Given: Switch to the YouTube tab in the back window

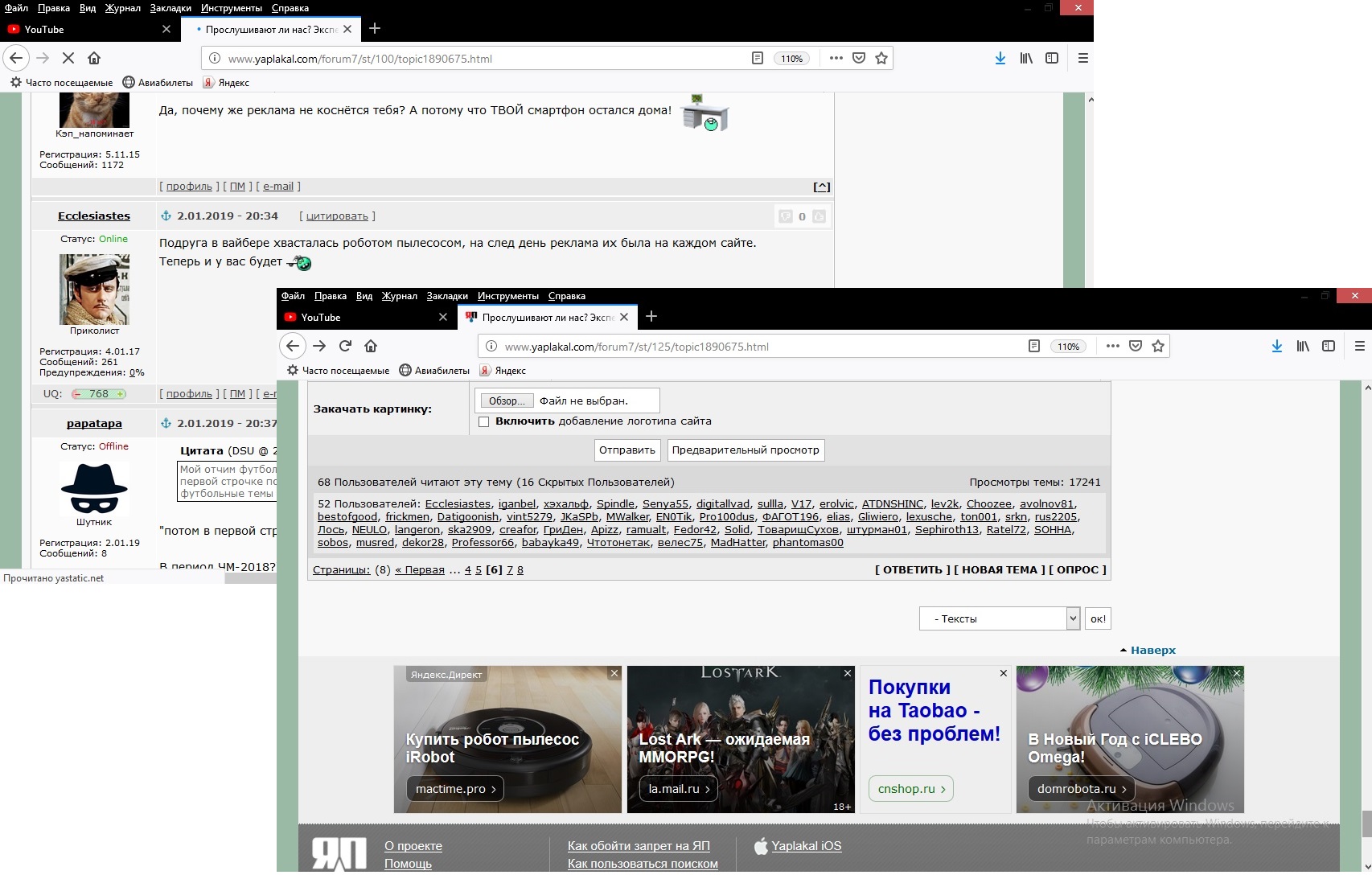Looking at the screenshot, I should pyautogui.click(x=90, y=29).
